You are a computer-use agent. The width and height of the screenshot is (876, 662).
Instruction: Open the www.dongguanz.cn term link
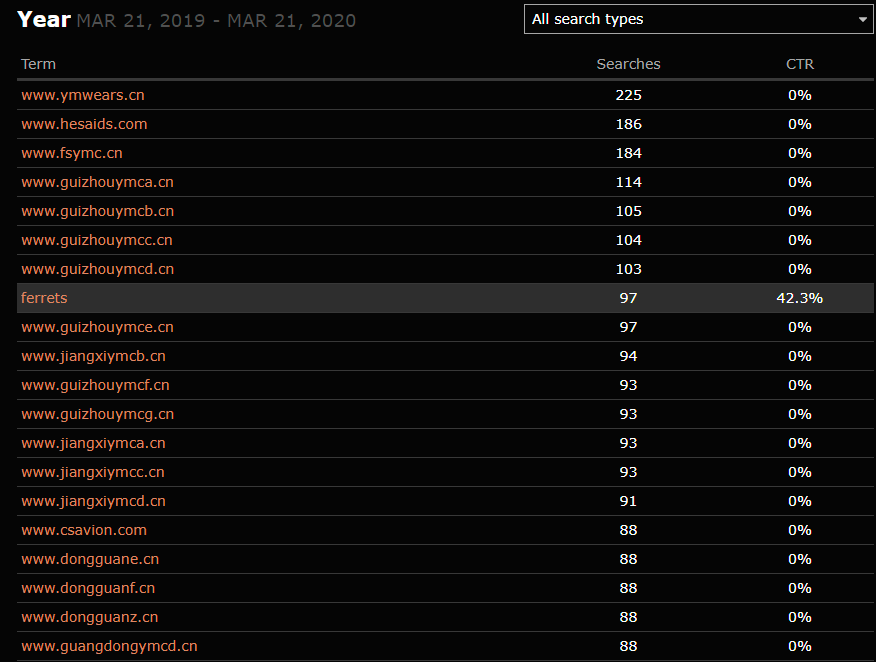click(x=89, y=617)
